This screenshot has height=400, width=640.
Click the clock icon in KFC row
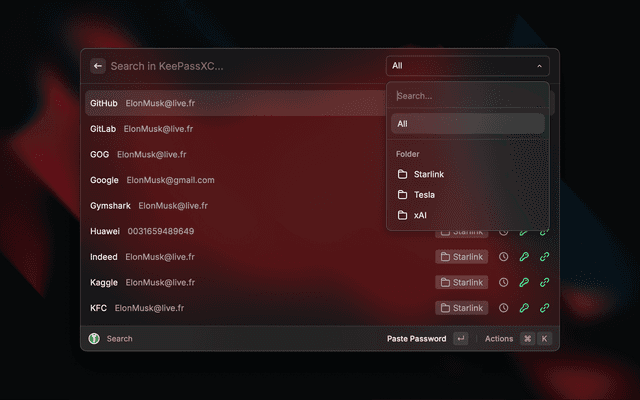(x=504, y=308)
